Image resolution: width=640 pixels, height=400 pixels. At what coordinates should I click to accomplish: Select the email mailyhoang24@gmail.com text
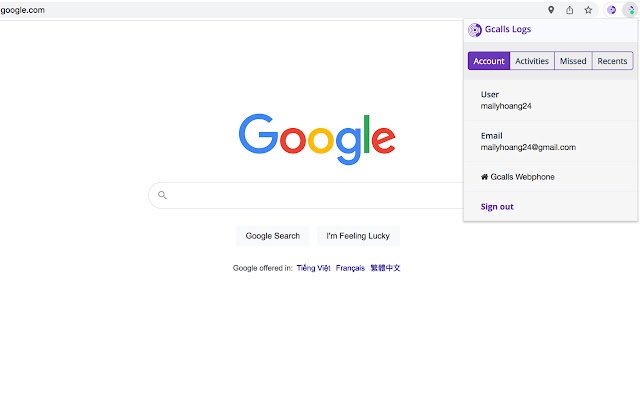[x=528, y=147]
